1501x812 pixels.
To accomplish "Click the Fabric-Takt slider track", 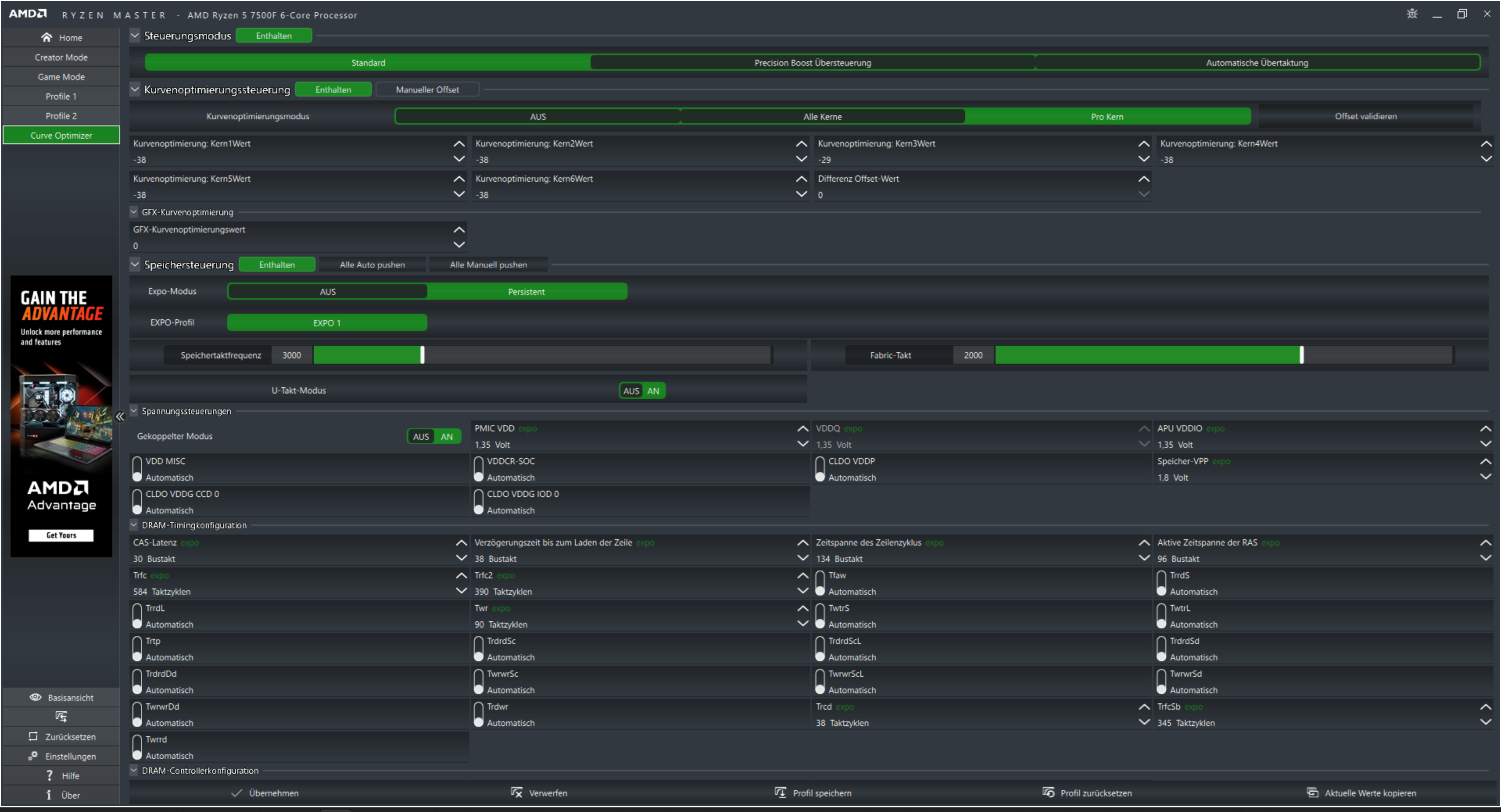I will (1223, 355).
